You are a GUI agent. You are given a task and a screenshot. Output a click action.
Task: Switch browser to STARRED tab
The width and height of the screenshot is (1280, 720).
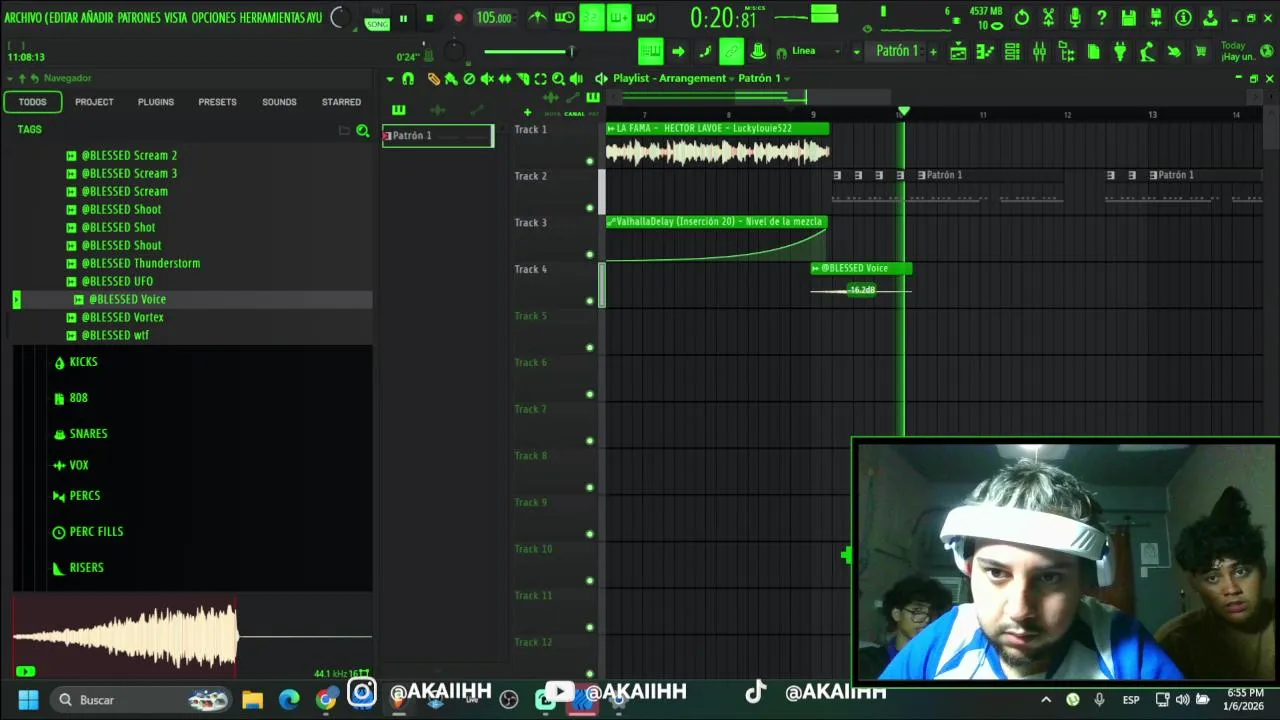coord(341,102)
